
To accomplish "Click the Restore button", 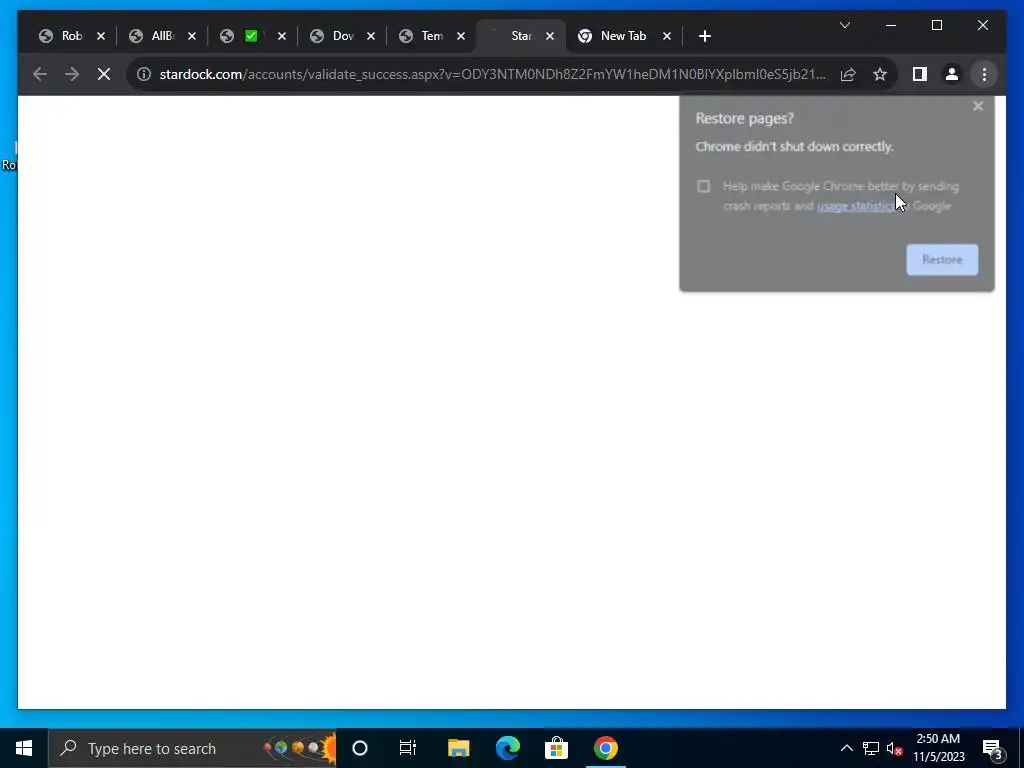I will coord(942,259).
